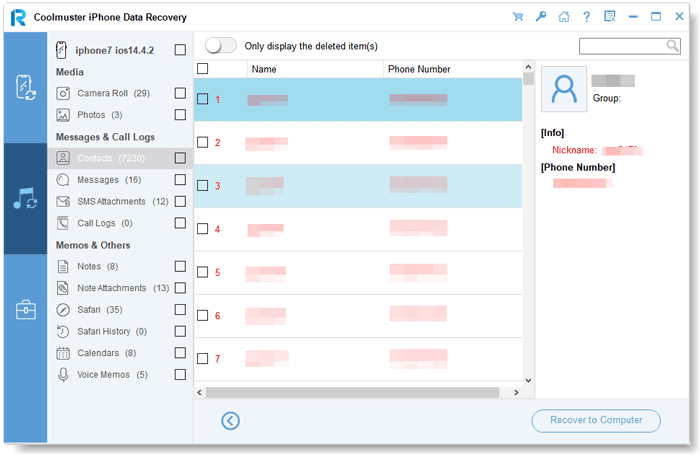Screen dimensions: 700x456
Task: Sort by the Name column header
Action: (x=315, y=69)
